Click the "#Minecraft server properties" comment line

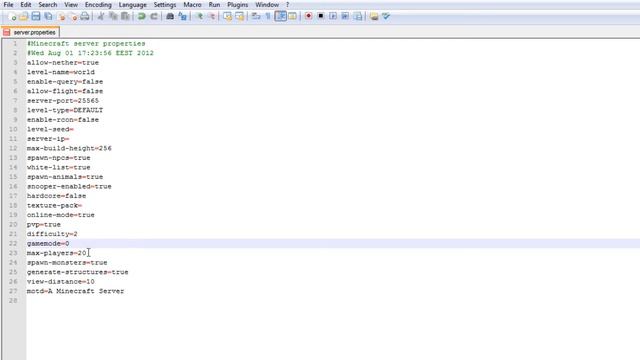click(86, 43)
